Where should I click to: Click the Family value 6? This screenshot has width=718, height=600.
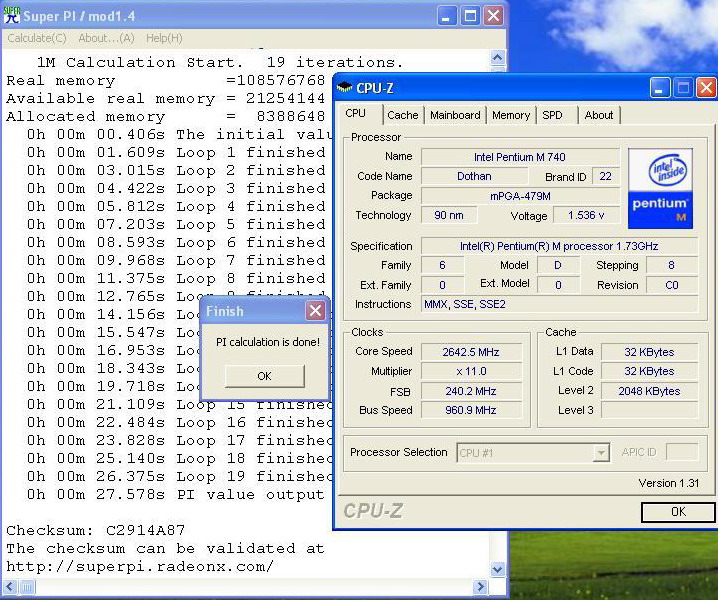442,265
